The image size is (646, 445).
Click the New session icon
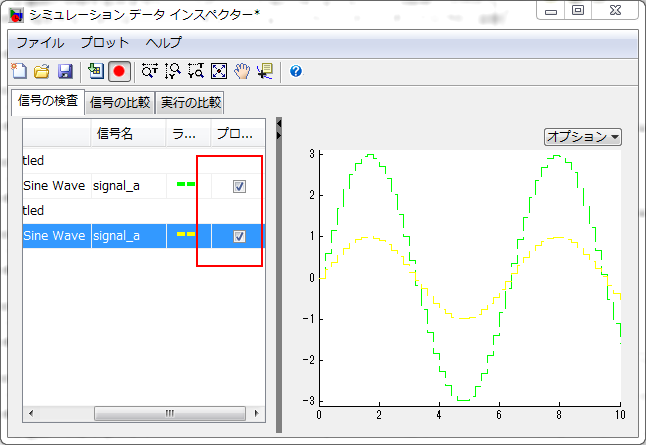pyautogui.click(x=19, y=71)
